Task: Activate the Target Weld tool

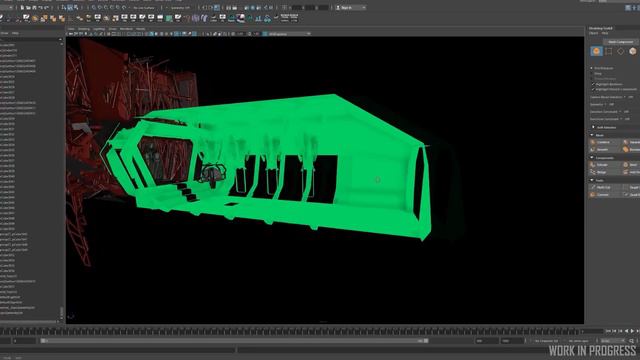Action: coord(631,187)
